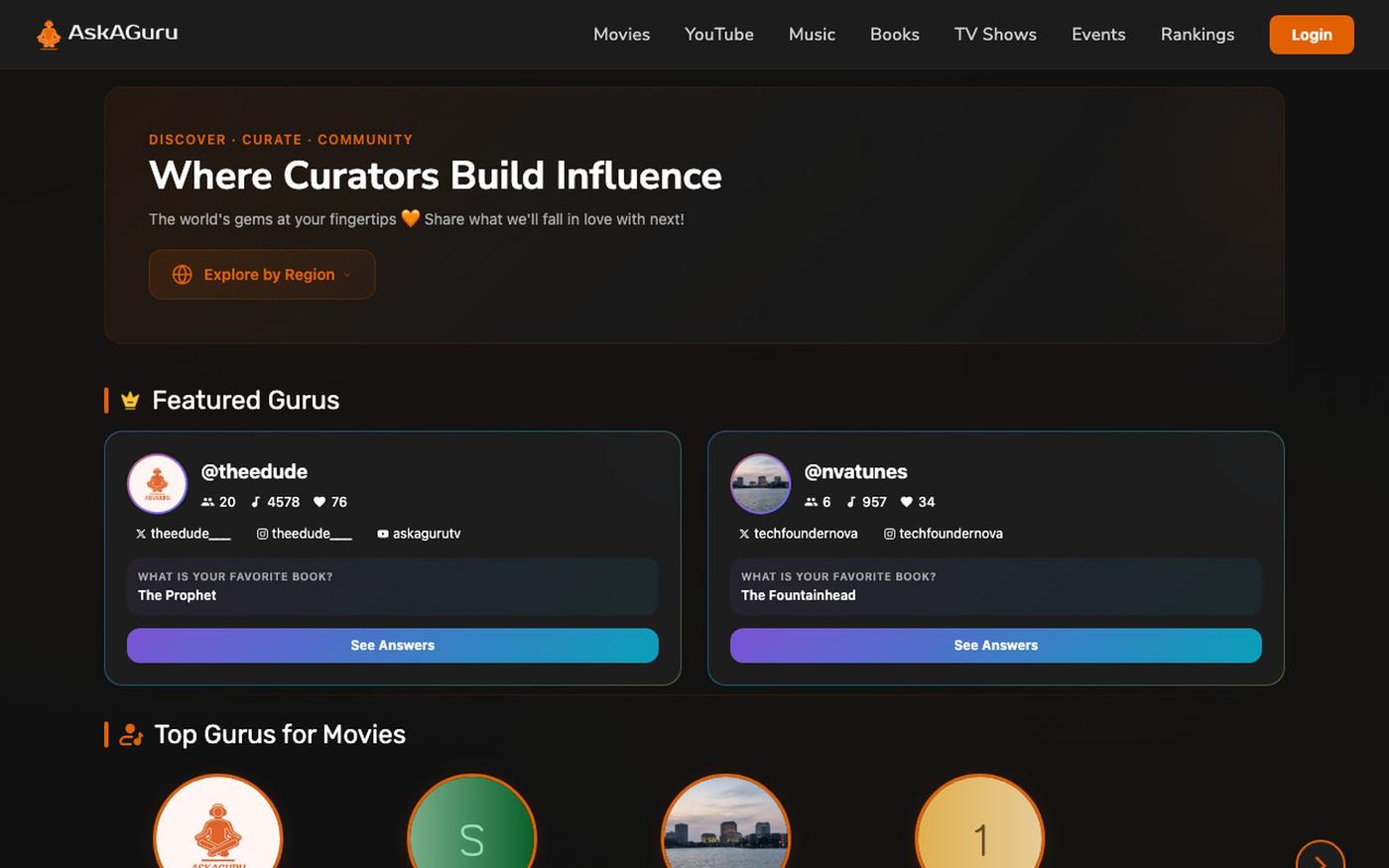
Task: Open the @nvatunes profile avatar
Action: coord(760,484)
